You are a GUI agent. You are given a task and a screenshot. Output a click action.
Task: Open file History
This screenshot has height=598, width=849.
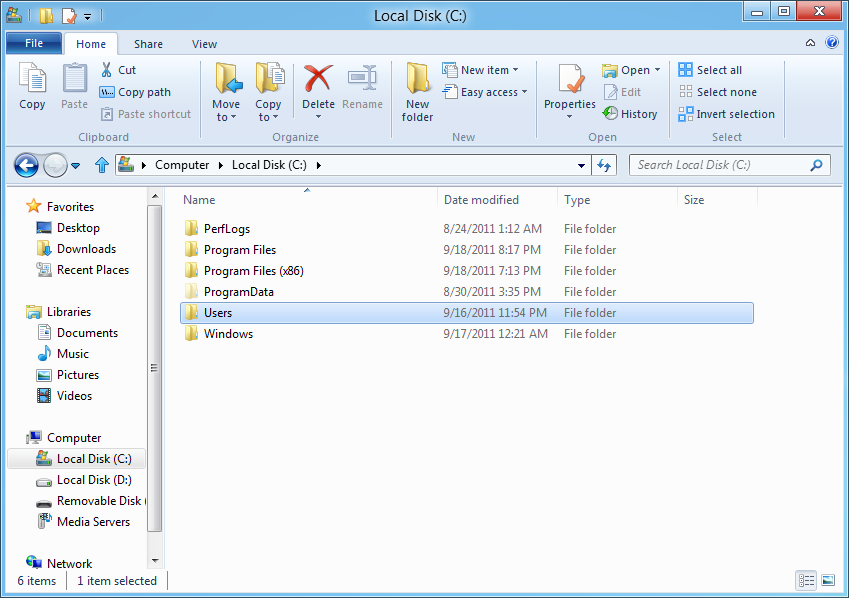[630, 114]
